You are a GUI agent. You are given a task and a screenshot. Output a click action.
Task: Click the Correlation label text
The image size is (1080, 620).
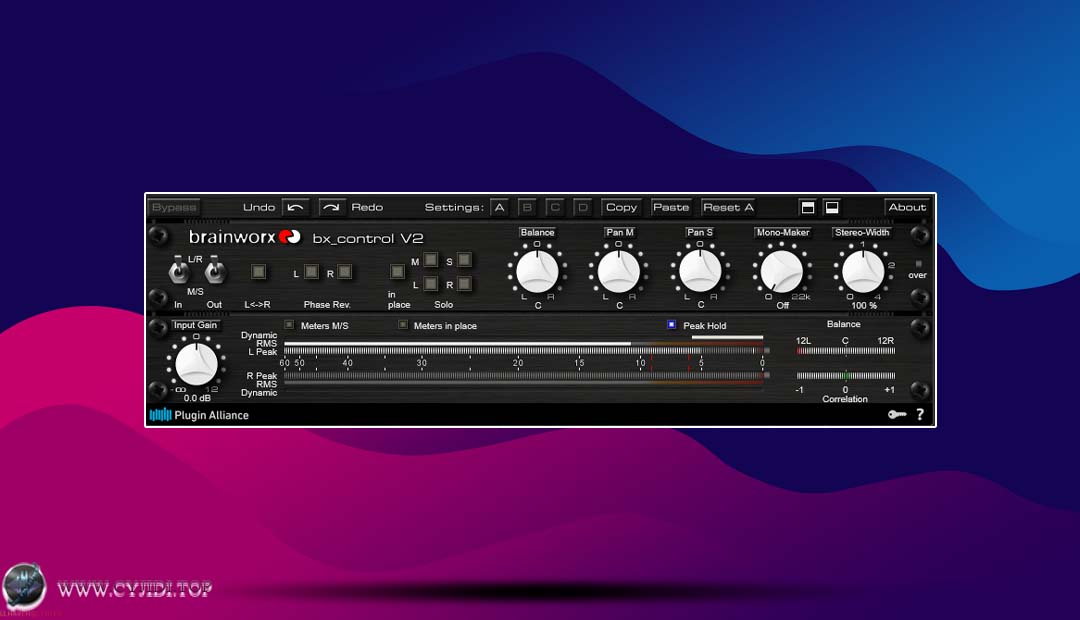point(845,399)
